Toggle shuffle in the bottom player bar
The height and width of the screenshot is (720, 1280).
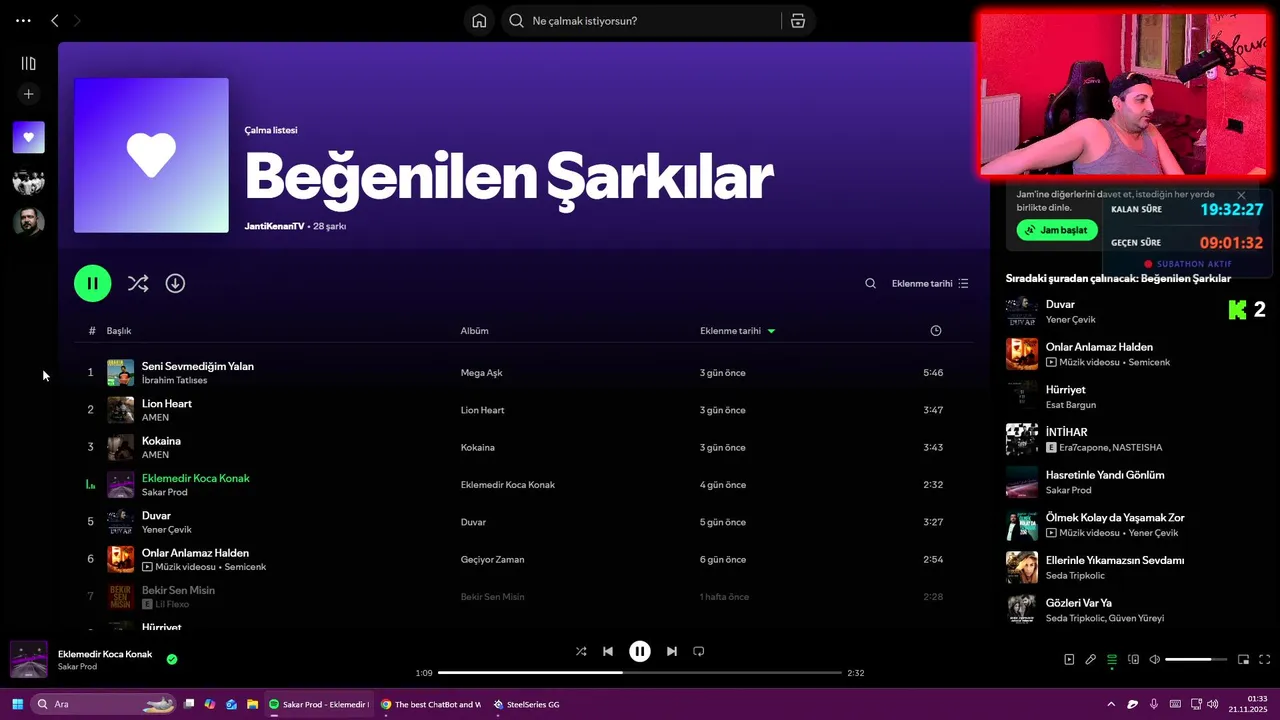coord(581,651)
